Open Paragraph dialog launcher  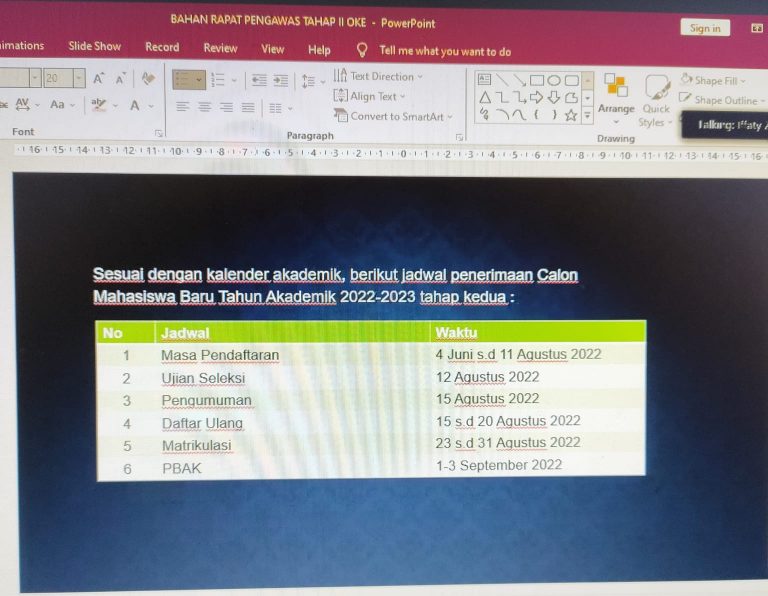coord(459,138)
